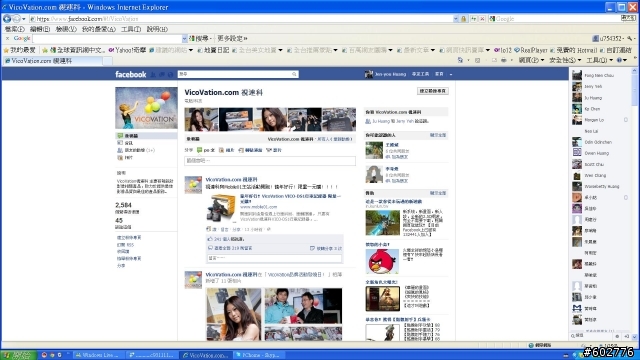Open Facebook messages icon in header

162,74
